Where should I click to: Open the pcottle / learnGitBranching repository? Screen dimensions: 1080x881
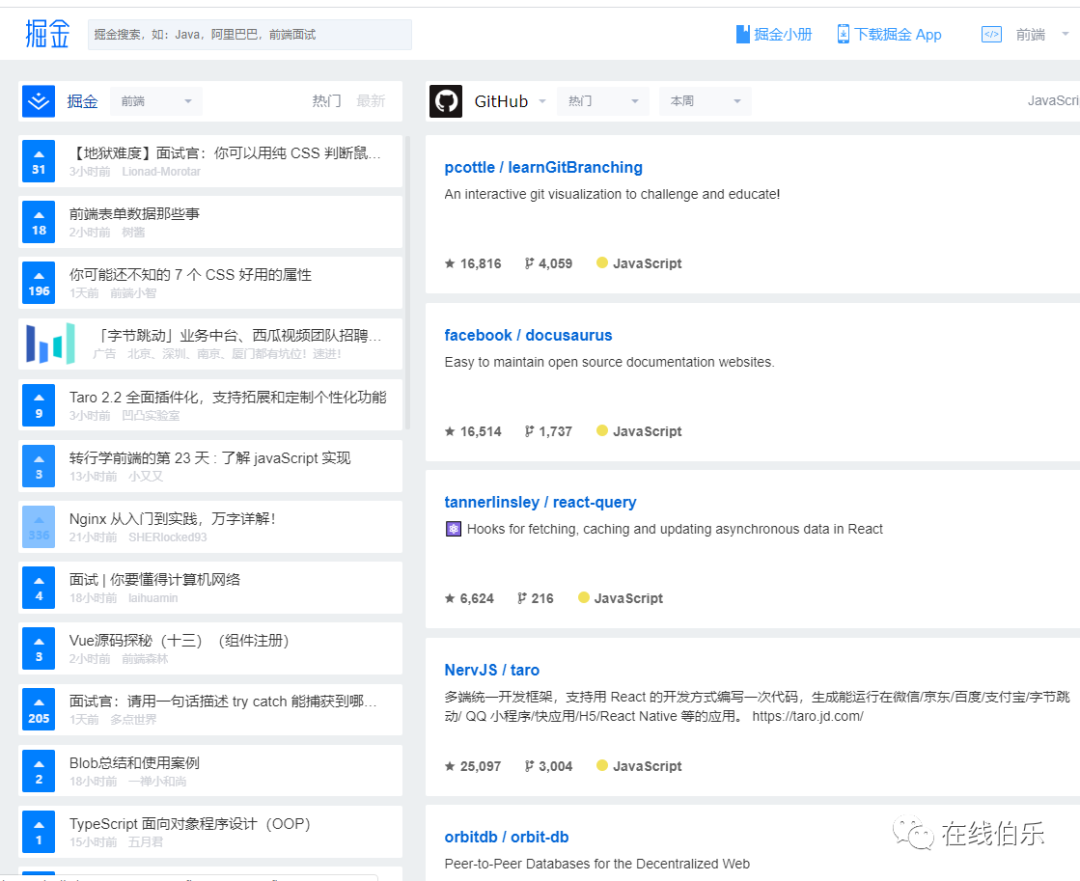click(543, 167)
